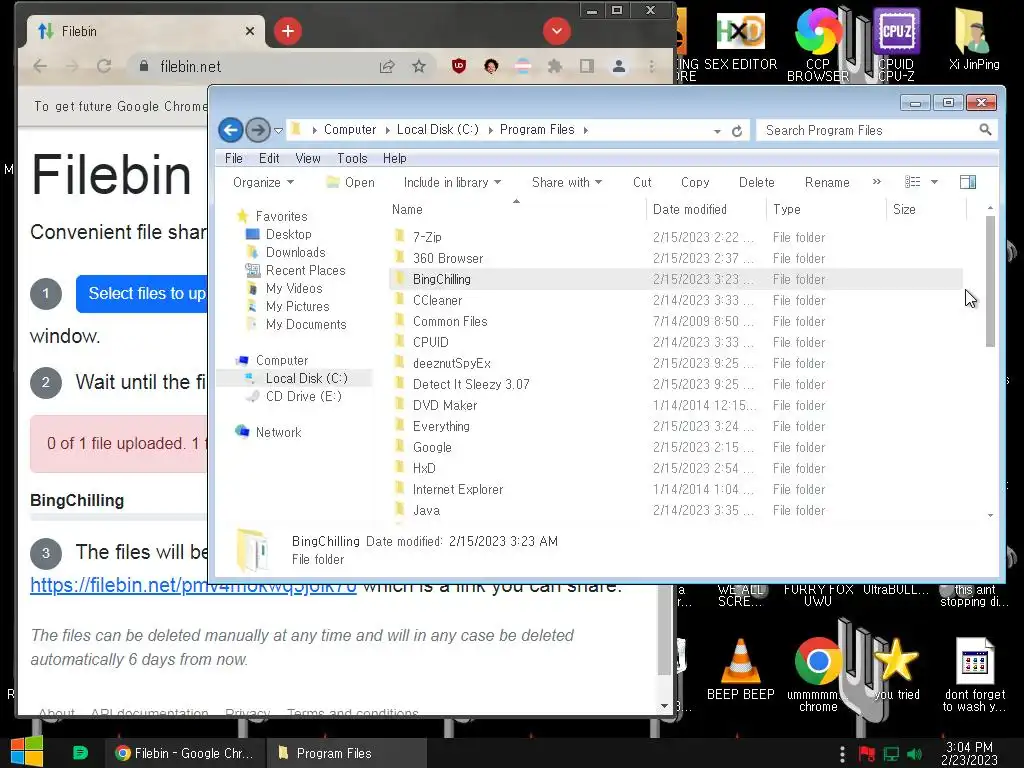Click the Open toolbar button
The image size is (1024, 768).
tap(351, 182)
